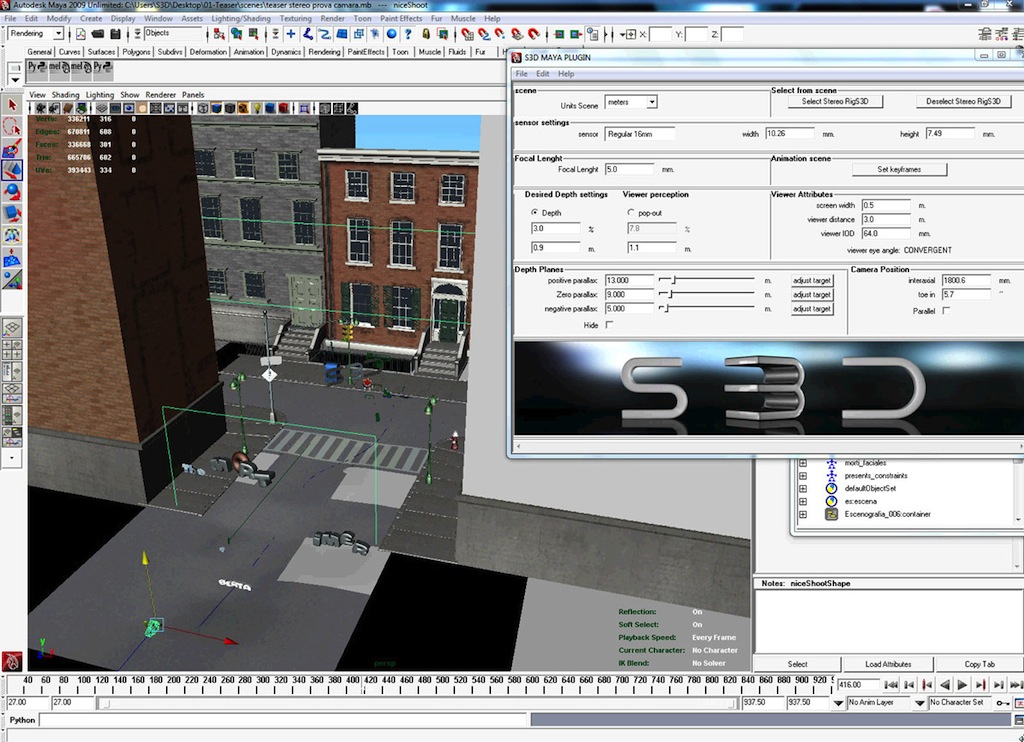The height and width of the screenshot is (742, 1024).
Task: Click the blue sphere icon in status line
Action: pos(392,34)
